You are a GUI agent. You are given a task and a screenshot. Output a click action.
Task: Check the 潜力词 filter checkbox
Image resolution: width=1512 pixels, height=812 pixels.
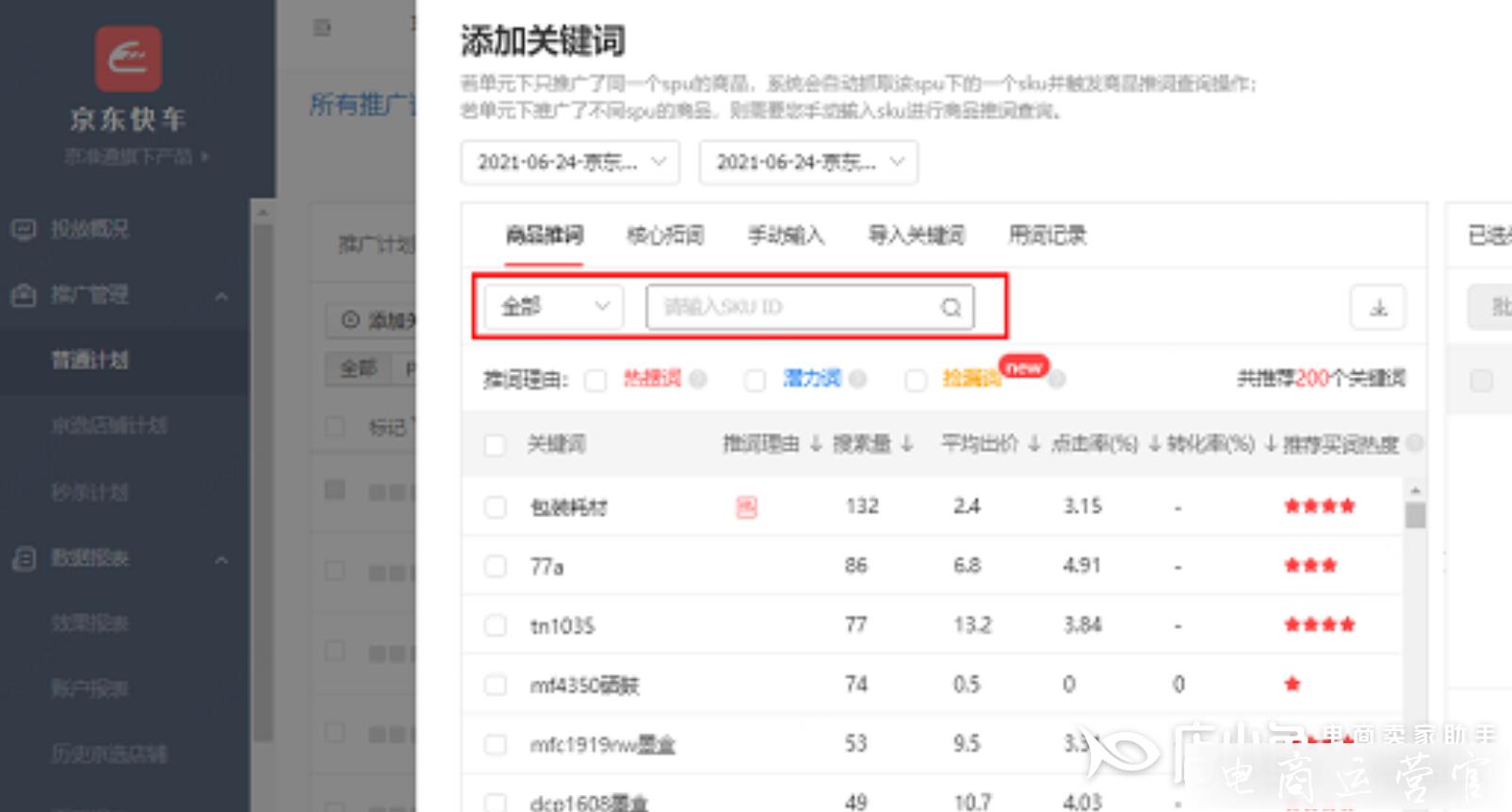(x=755, y=380)
